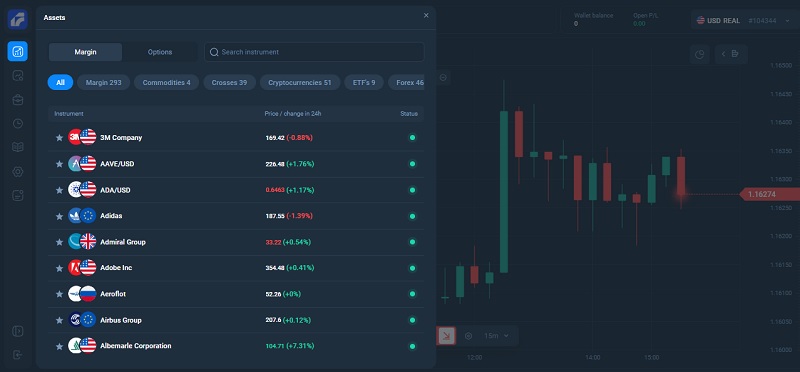Select the Airbus Group instrument
The image size is (800, 372).
pyautogui.click(x=236, y=320)
